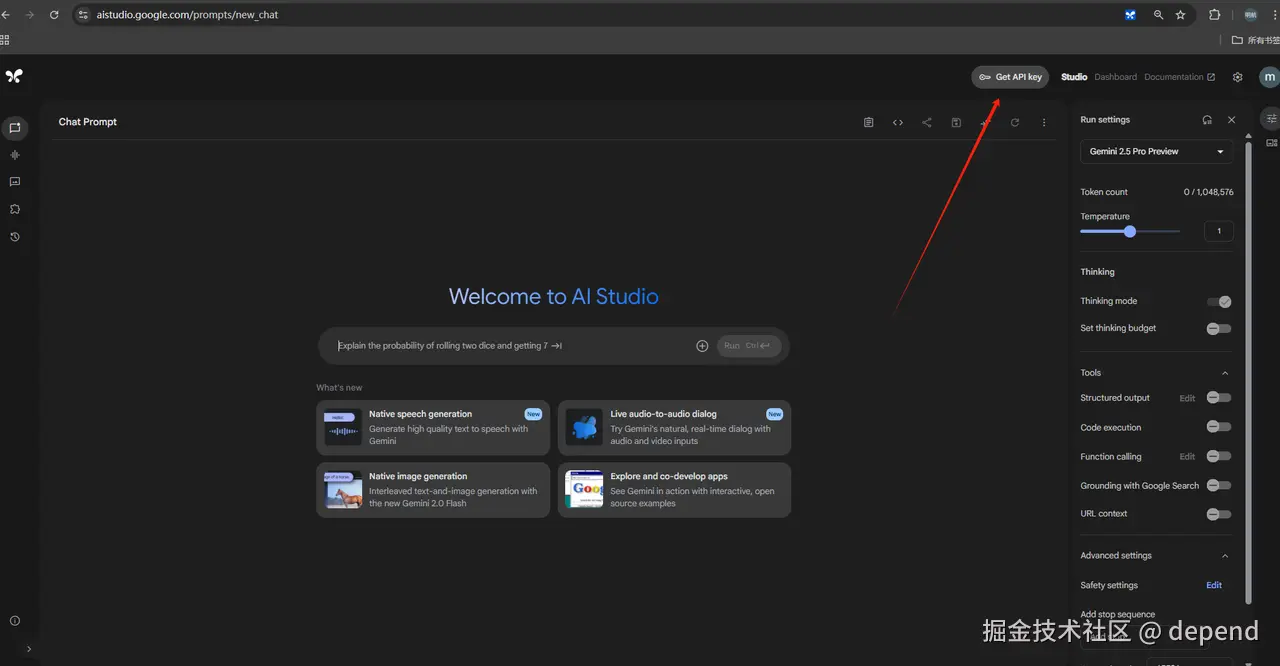Open Native speech generation card

pos(433,428)
